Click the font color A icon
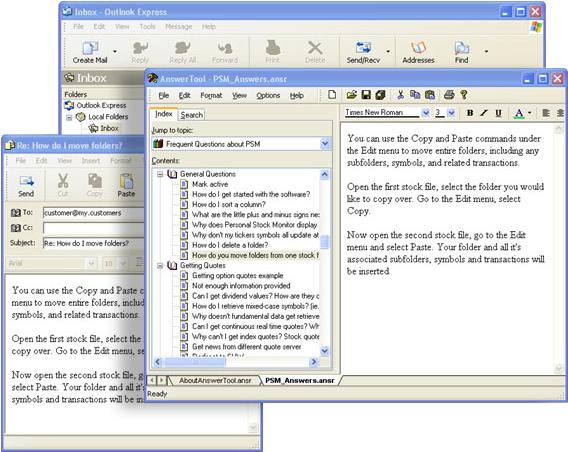The image size is (568, 452). pos(519,113)
